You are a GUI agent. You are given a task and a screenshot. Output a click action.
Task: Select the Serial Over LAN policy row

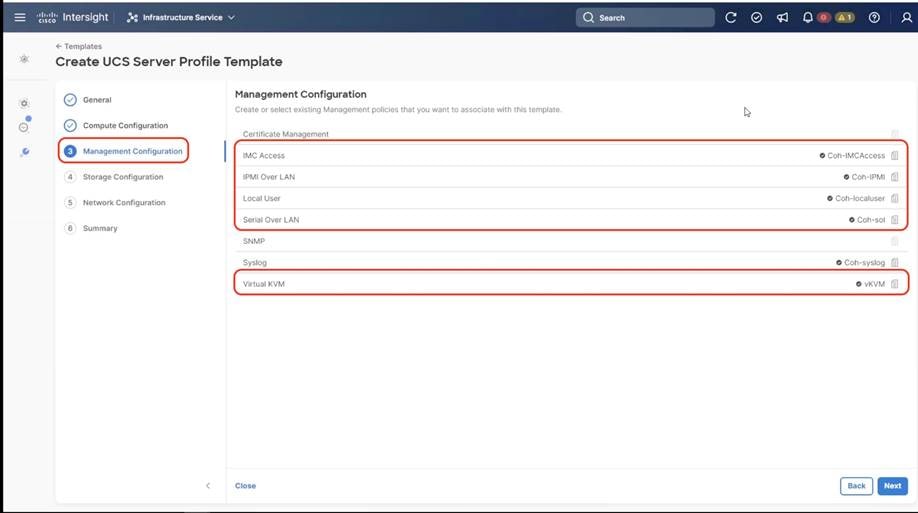click(x=571, y=220)
